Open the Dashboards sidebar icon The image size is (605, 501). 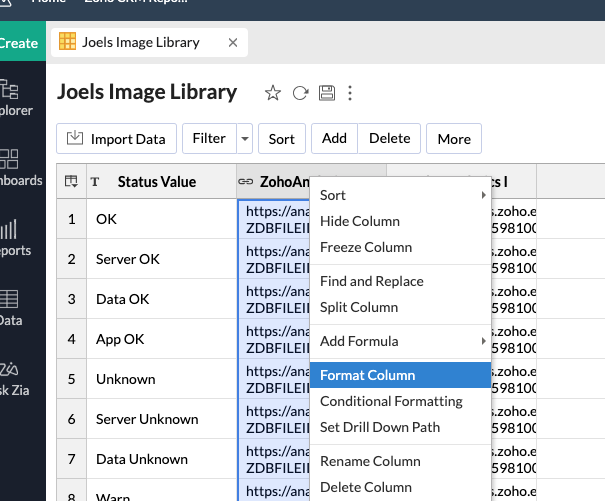pyautogui.click(x=12, y=167)
